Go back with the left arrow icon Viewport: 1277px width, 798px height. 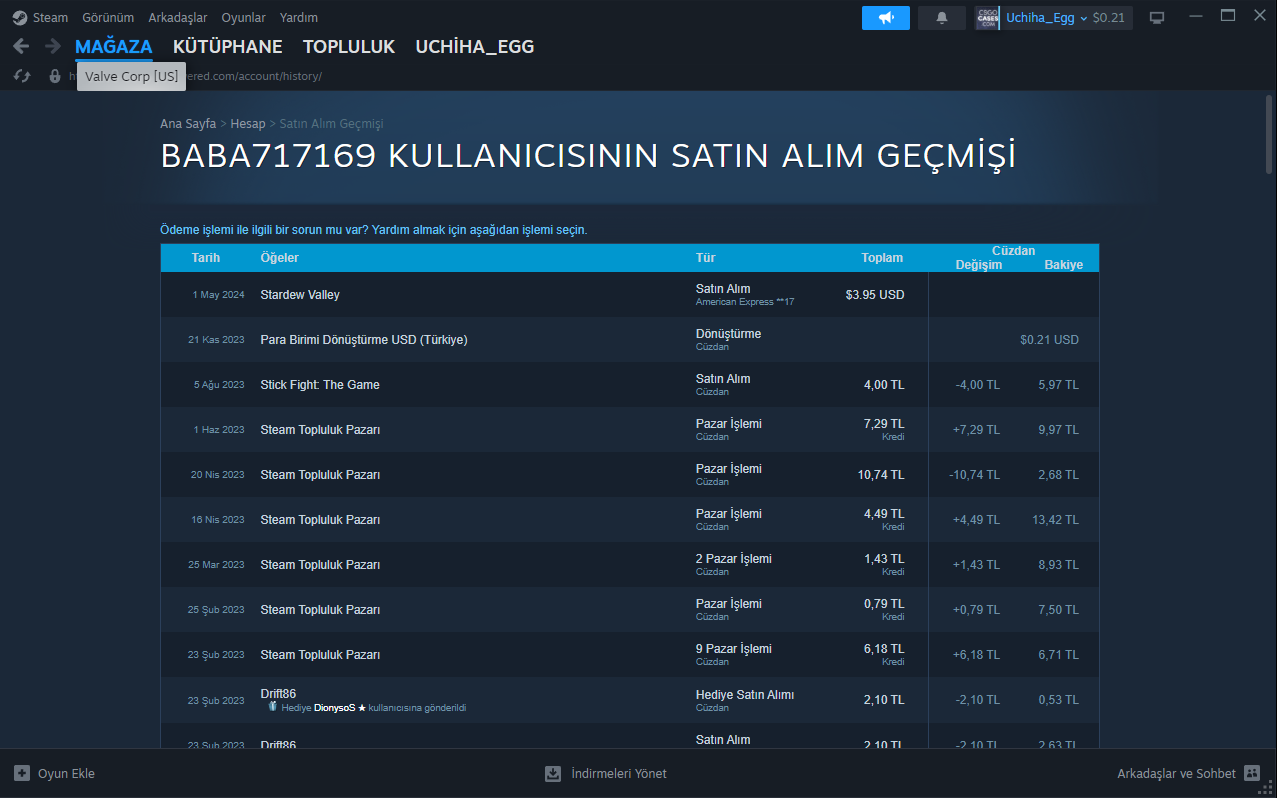pyautogui.click(x=21, y=46)
